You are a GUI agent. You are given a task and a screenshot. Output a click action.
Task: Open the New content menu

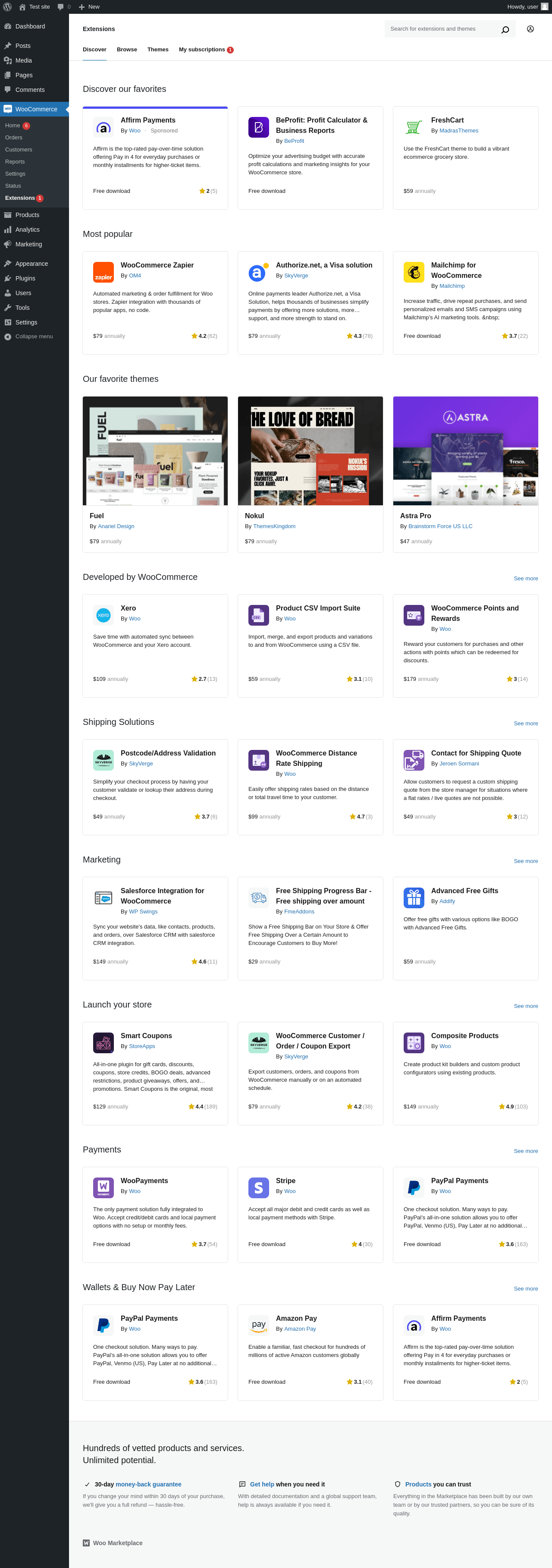(x=89, y=7)
